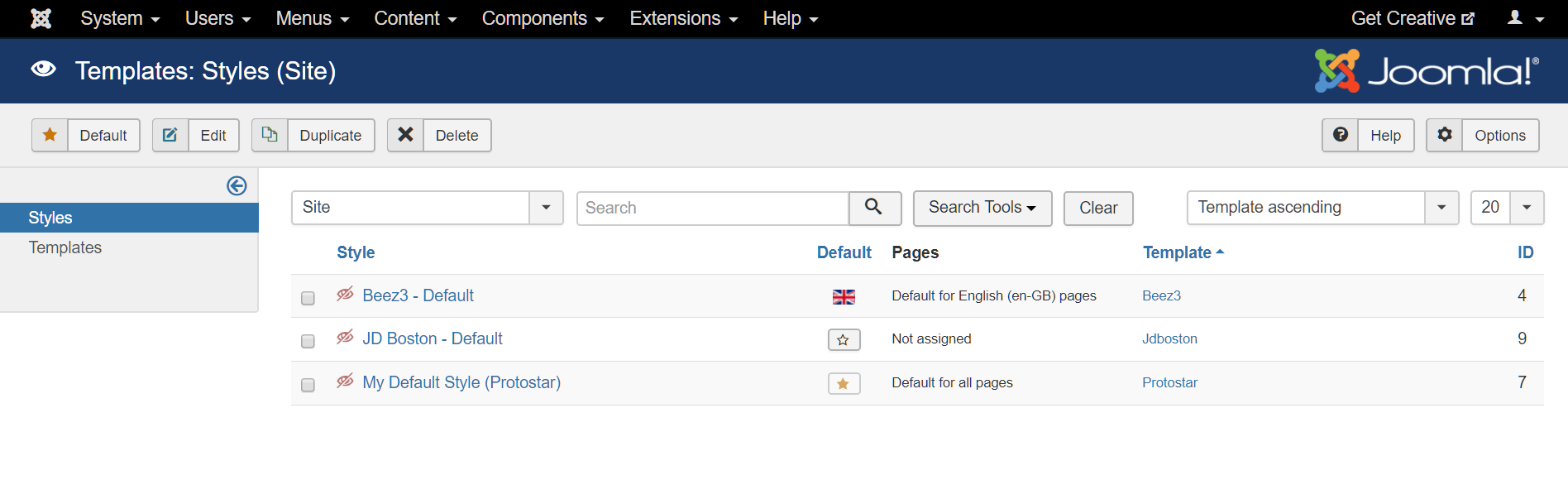
Task: Sort by the ID column header
Action: coord(1525,252)
